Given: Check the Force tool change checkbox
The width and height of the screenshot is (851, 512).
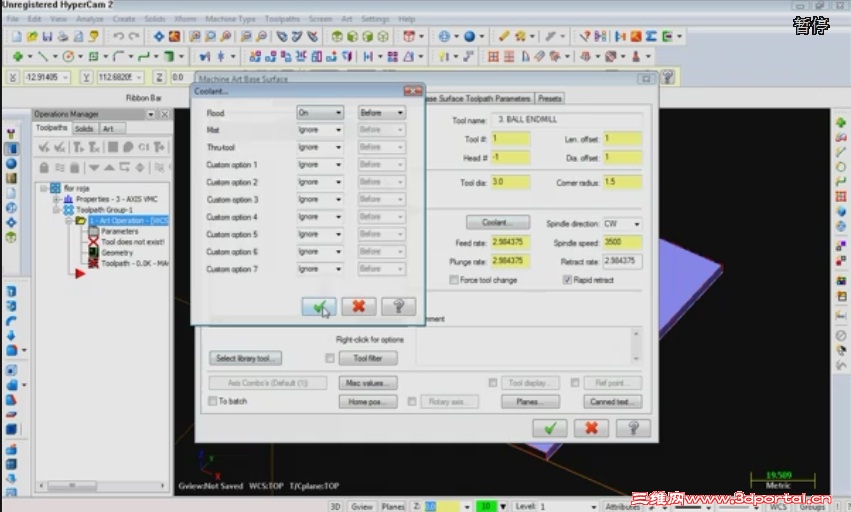Looking at the screenshot, I should tap(454, 280).
